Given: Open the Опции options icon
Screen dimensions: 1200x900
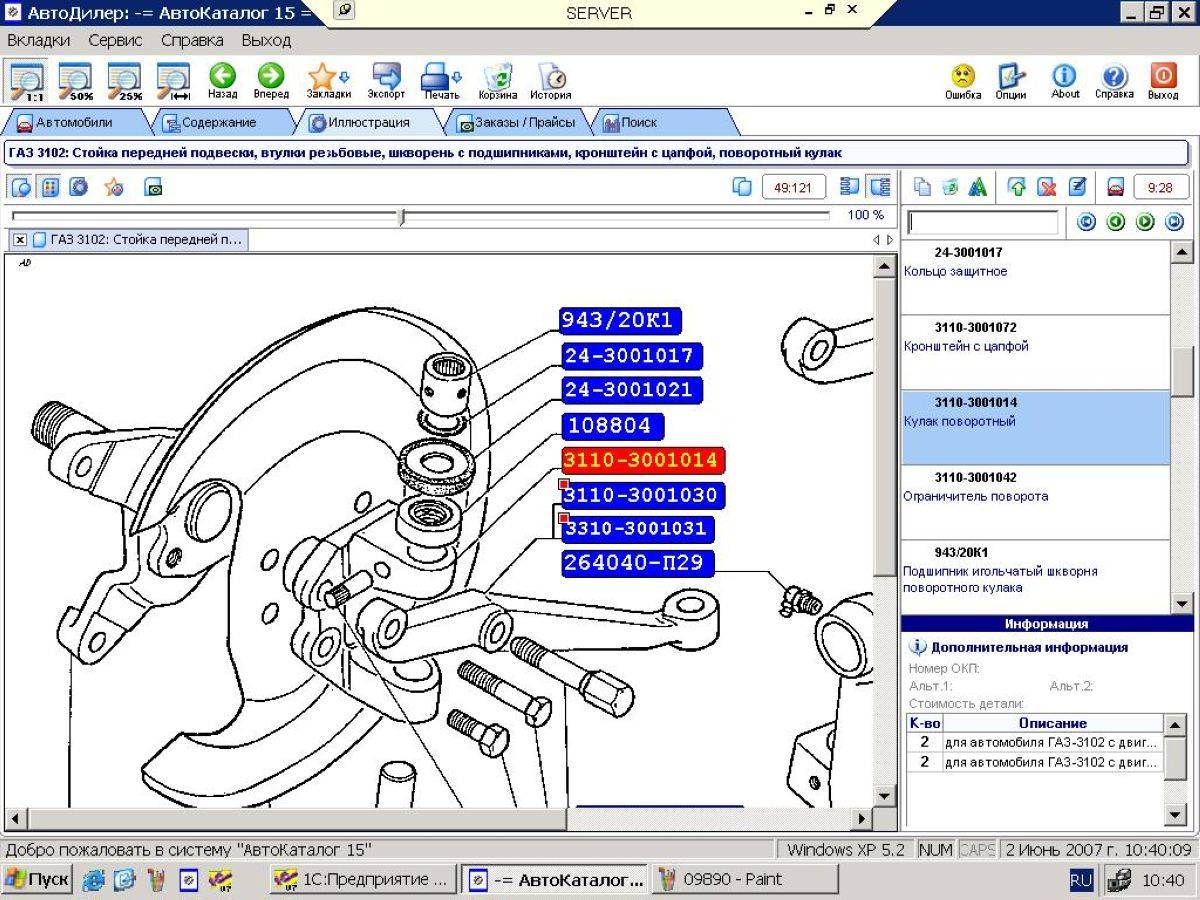Looking at the screenshot, I should pyautogui.click(x=1011, y=80).
